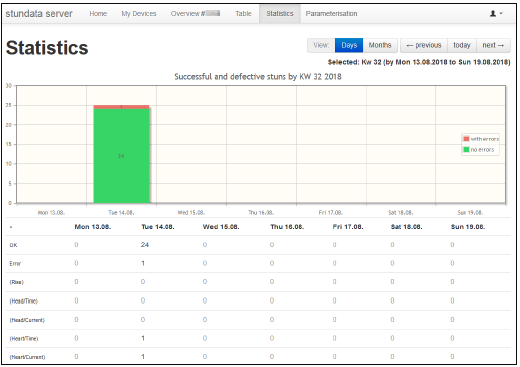Click the stundata server brand link
This screenshot has width=520, height=367.
(39, 14)
